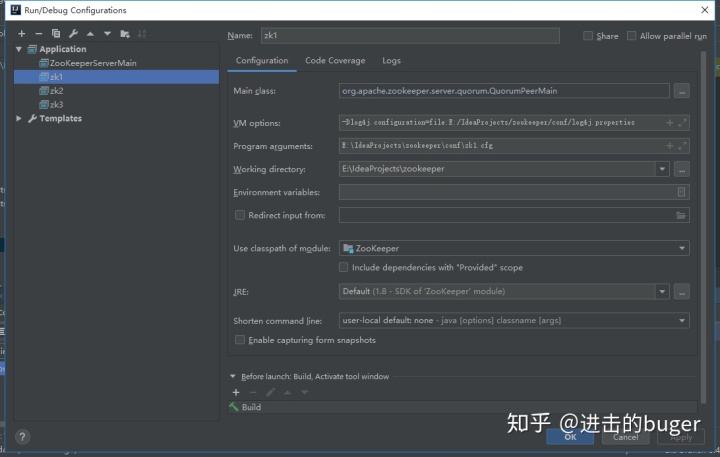Switch to the Code Coverage tab
The height and width of the screenshot is (457, 720).
335,61
